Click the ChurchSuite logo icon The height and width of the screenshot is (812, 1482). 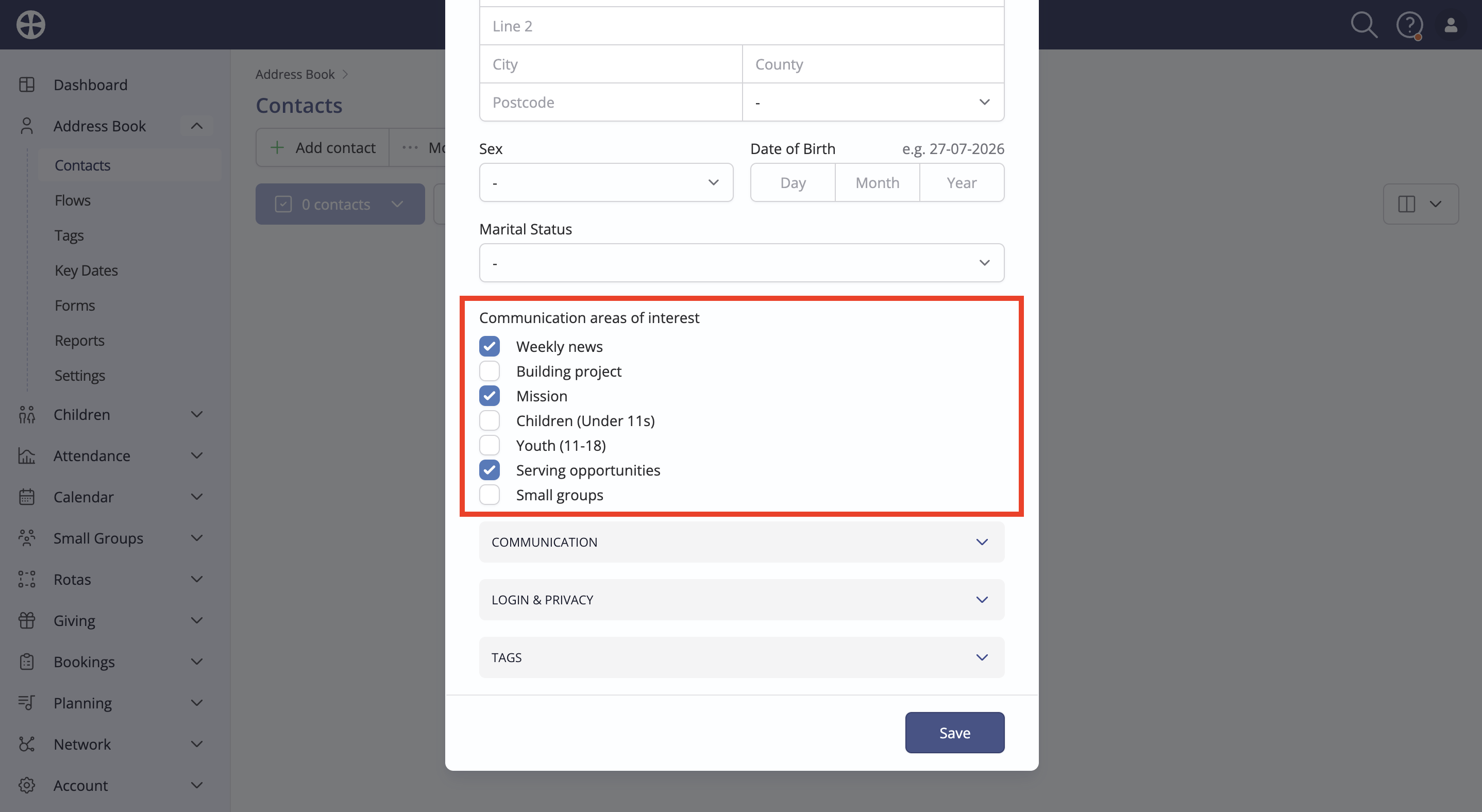tap(30, 25)
